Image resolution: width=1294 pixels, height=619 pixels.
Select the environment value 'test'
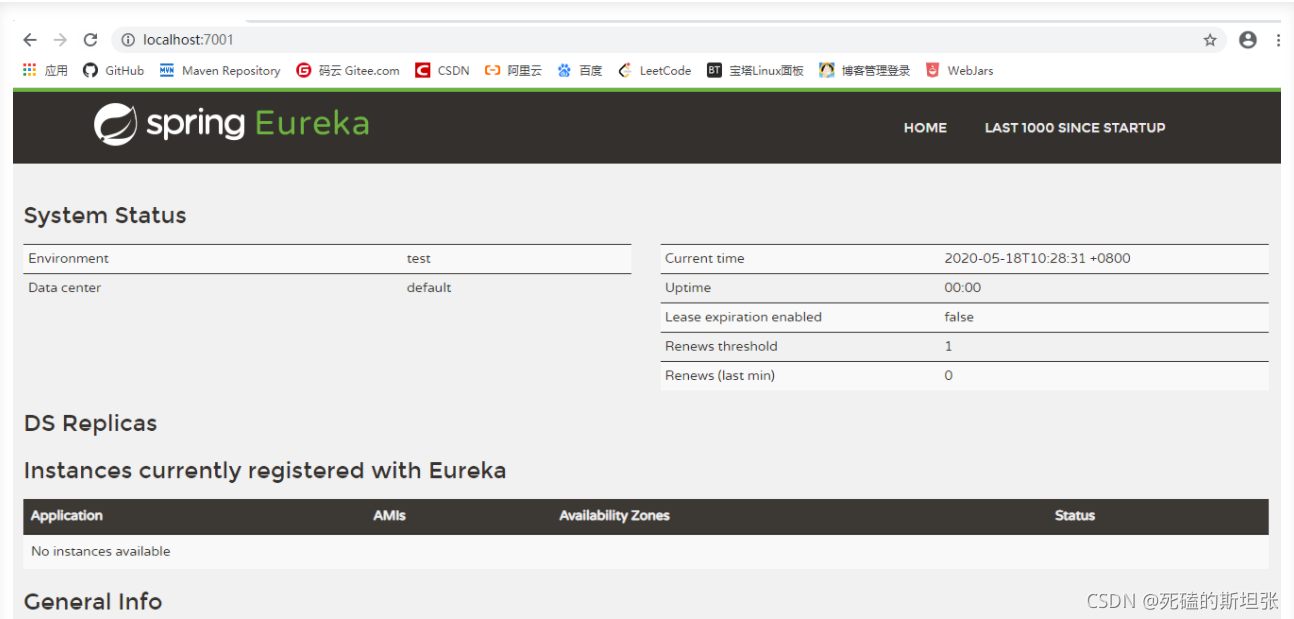[x=418, y=258]
